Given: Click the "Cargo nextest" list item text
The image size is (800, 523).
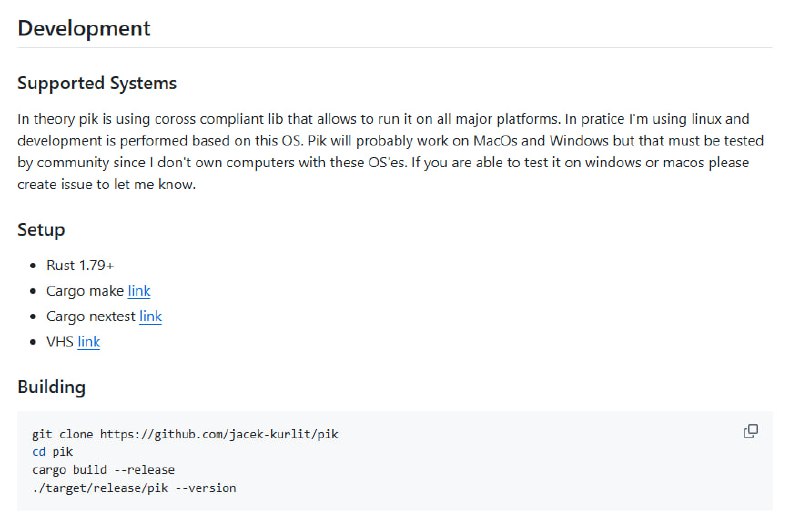Looking at the screenshot, I should point(90,316).
